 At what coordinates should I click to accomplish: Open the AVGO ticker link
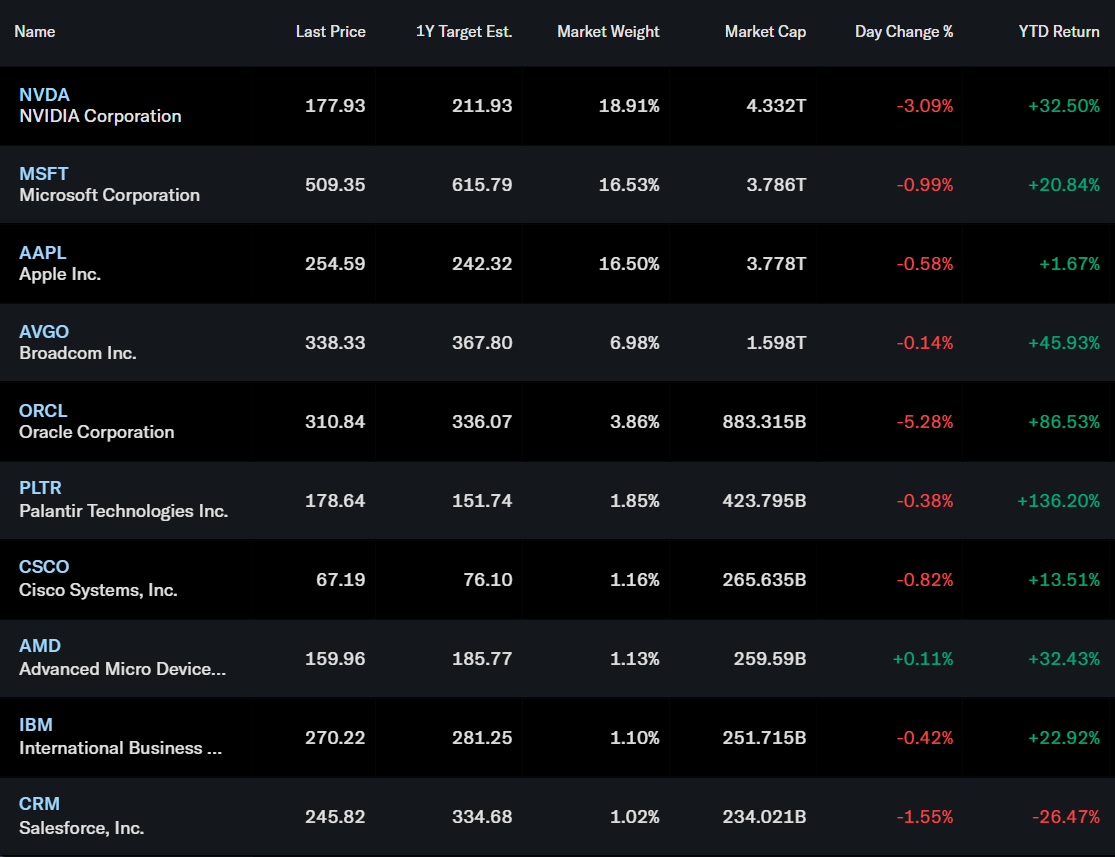click(44, 331)
